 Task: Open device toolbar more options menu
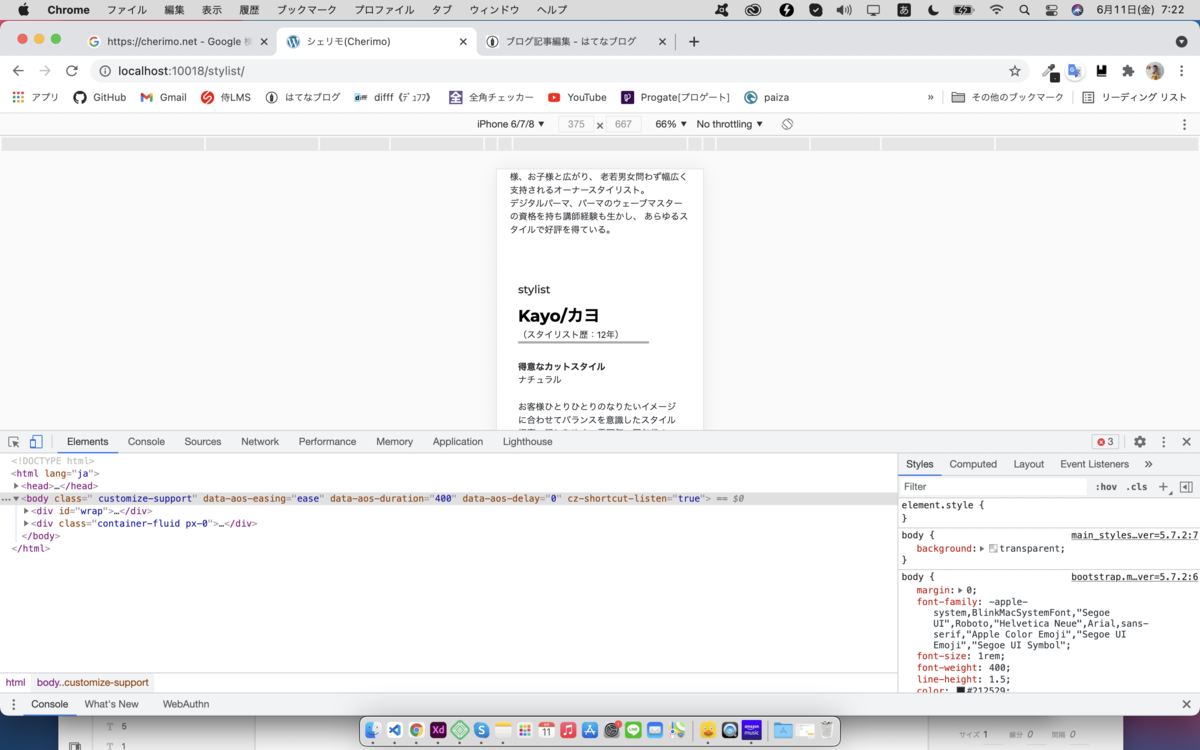coord(1185,124)
